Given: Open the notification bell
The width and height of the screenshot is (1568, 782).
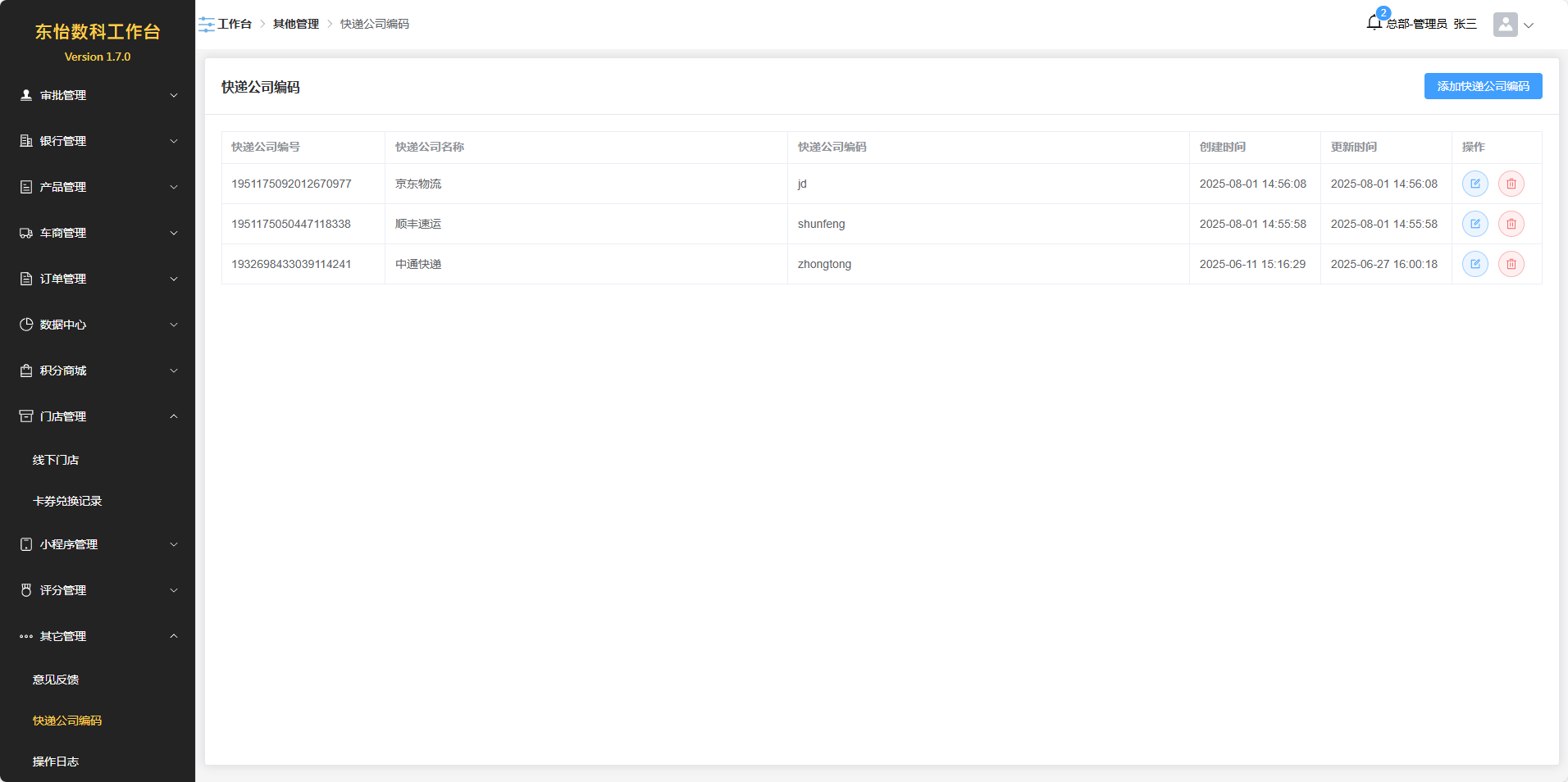Looking at the screenshot, I should pyautogui.click(x=1374, y=23).
